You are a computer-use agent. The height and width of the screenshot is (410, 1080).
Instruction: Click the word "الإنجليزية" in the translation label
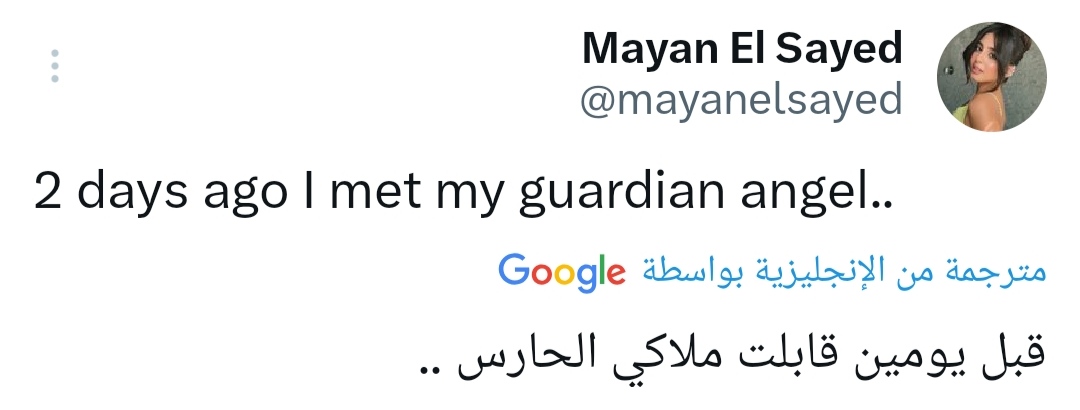[838, 270]
